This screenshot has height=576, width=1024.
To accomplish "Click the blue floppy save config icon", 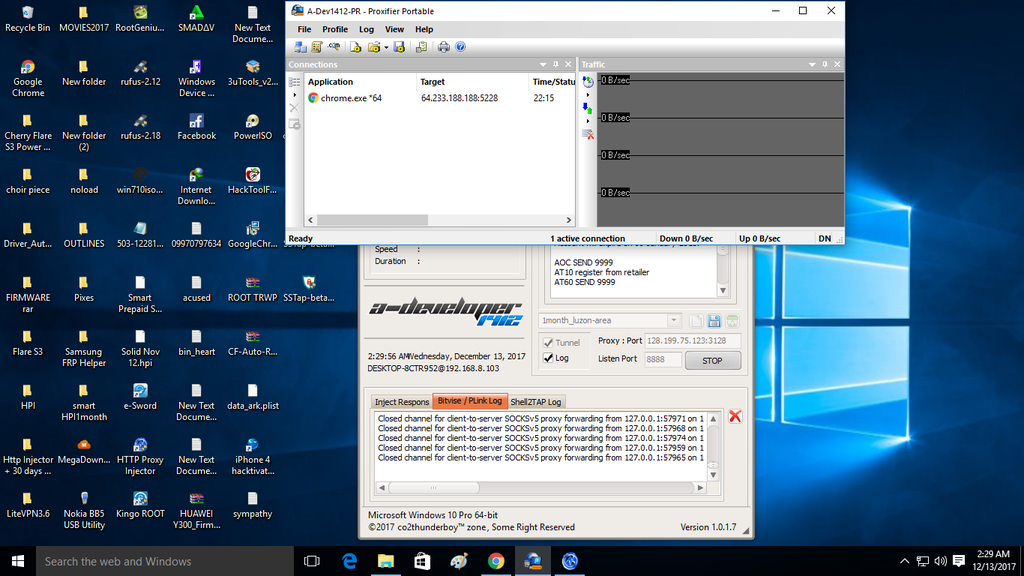I will pos(714,321).
